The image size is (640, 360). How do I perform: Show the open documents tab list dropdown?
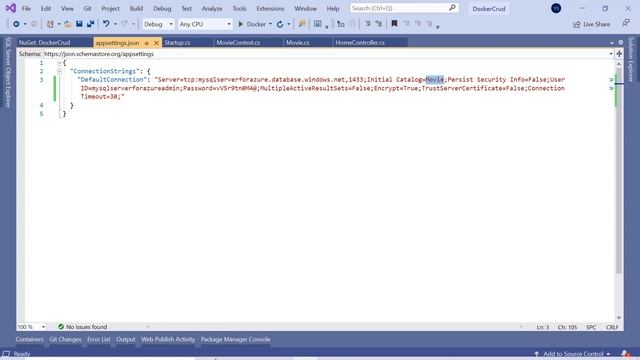612,42
